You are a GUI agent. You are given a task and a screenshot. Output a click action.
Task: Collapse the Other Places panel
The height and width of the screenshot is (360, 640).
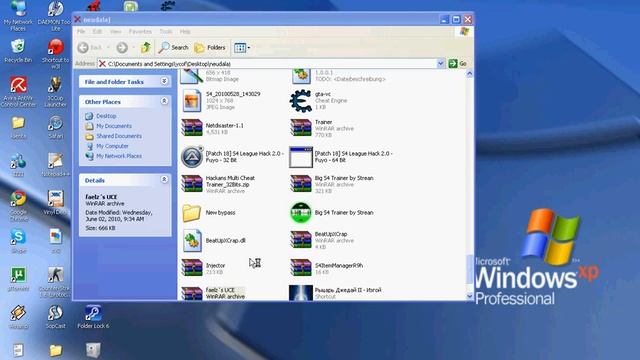[x=164, y=101]
